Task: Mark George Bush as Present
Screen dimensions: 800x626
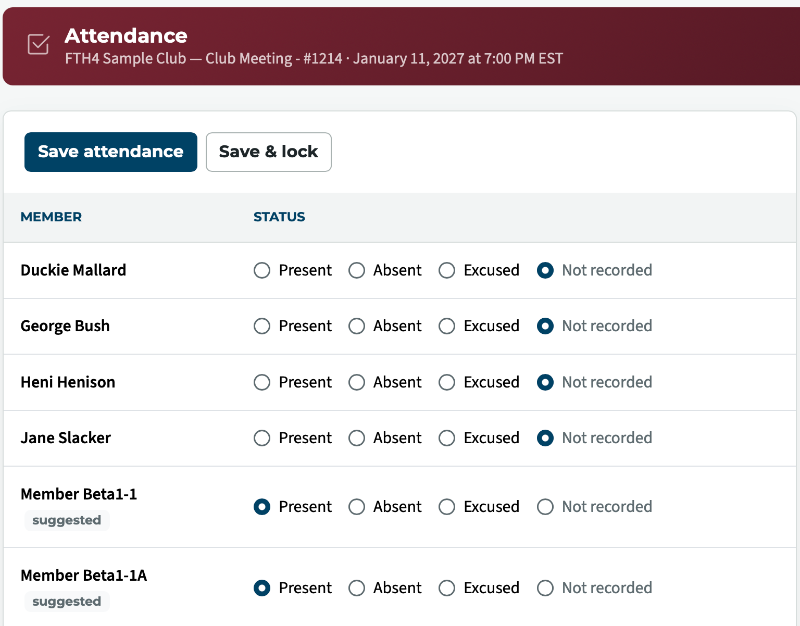Action: tap(262, 326)
